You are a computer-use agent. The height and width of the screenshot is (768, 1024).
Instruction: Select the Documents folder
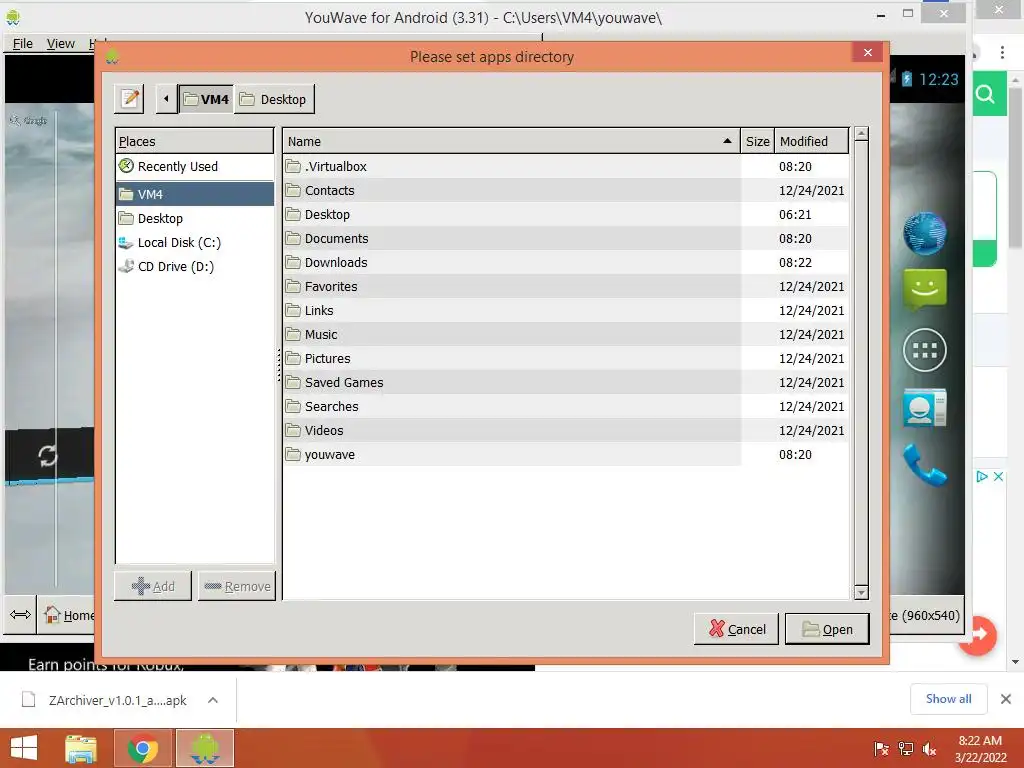click(566, 238)
